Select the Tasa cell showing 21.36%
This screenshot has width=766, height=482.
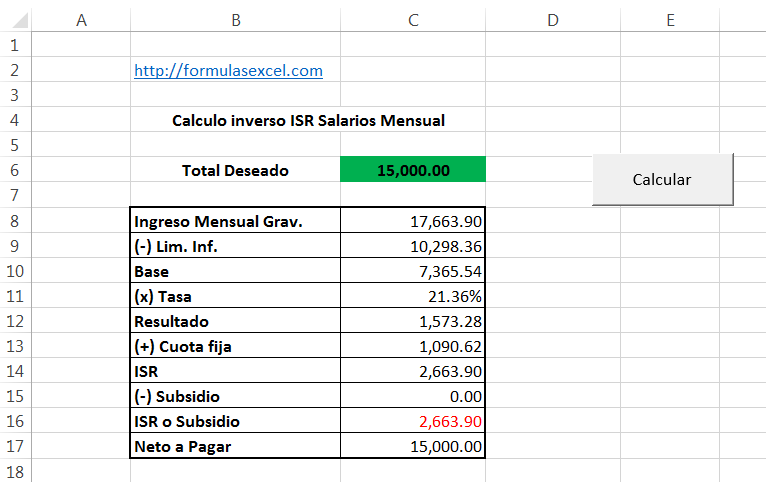[413, 295]
